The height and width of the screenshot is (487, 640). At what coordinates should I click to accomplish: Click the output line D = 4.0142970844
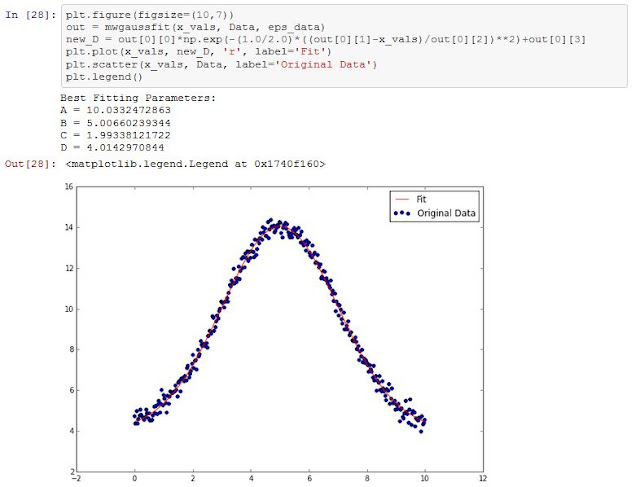pos(112,147)
